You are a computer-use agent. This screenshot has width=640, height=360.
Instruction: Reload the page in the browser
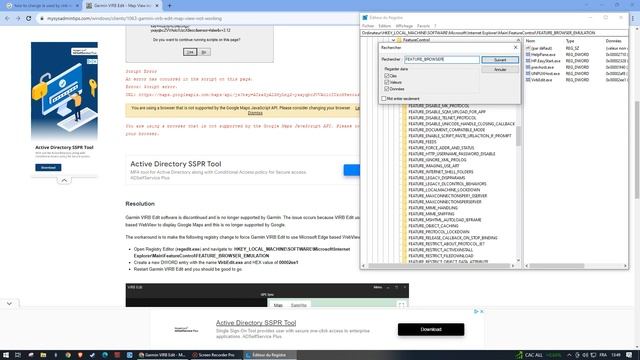tap(29, 18)
